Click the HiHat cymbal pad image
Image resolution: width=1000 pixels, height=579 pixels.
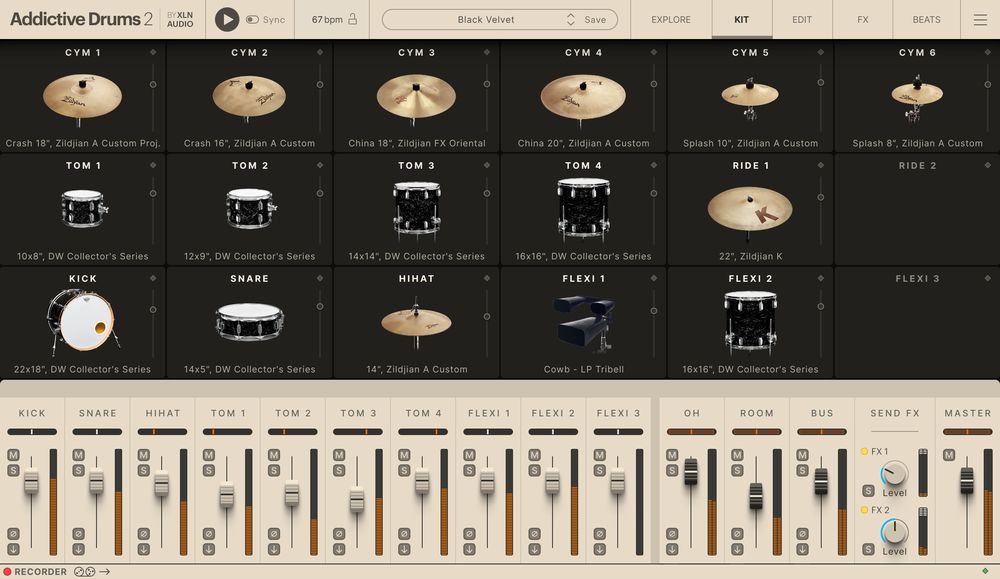pos(416,320)
